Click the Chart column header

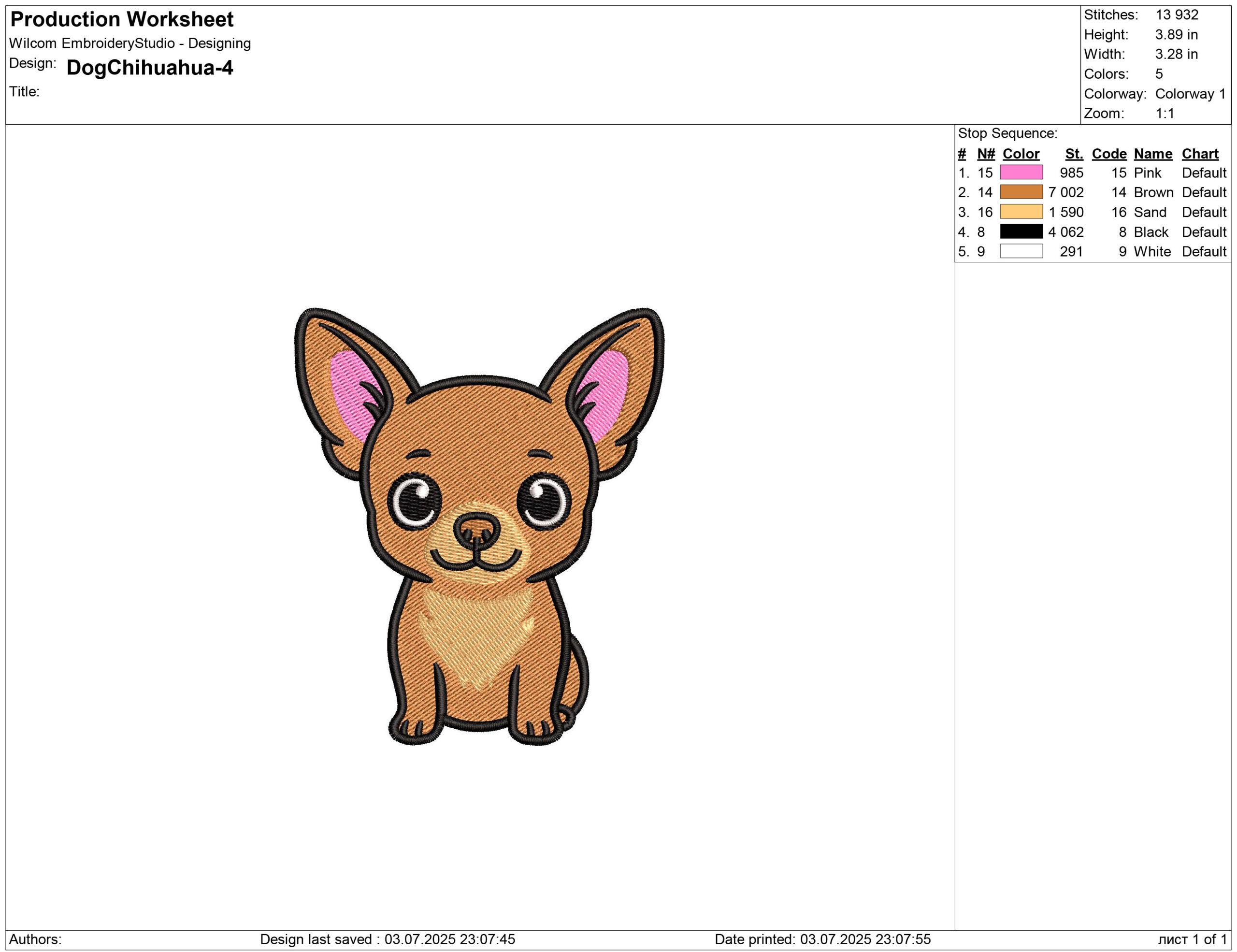click(1200, 154)
